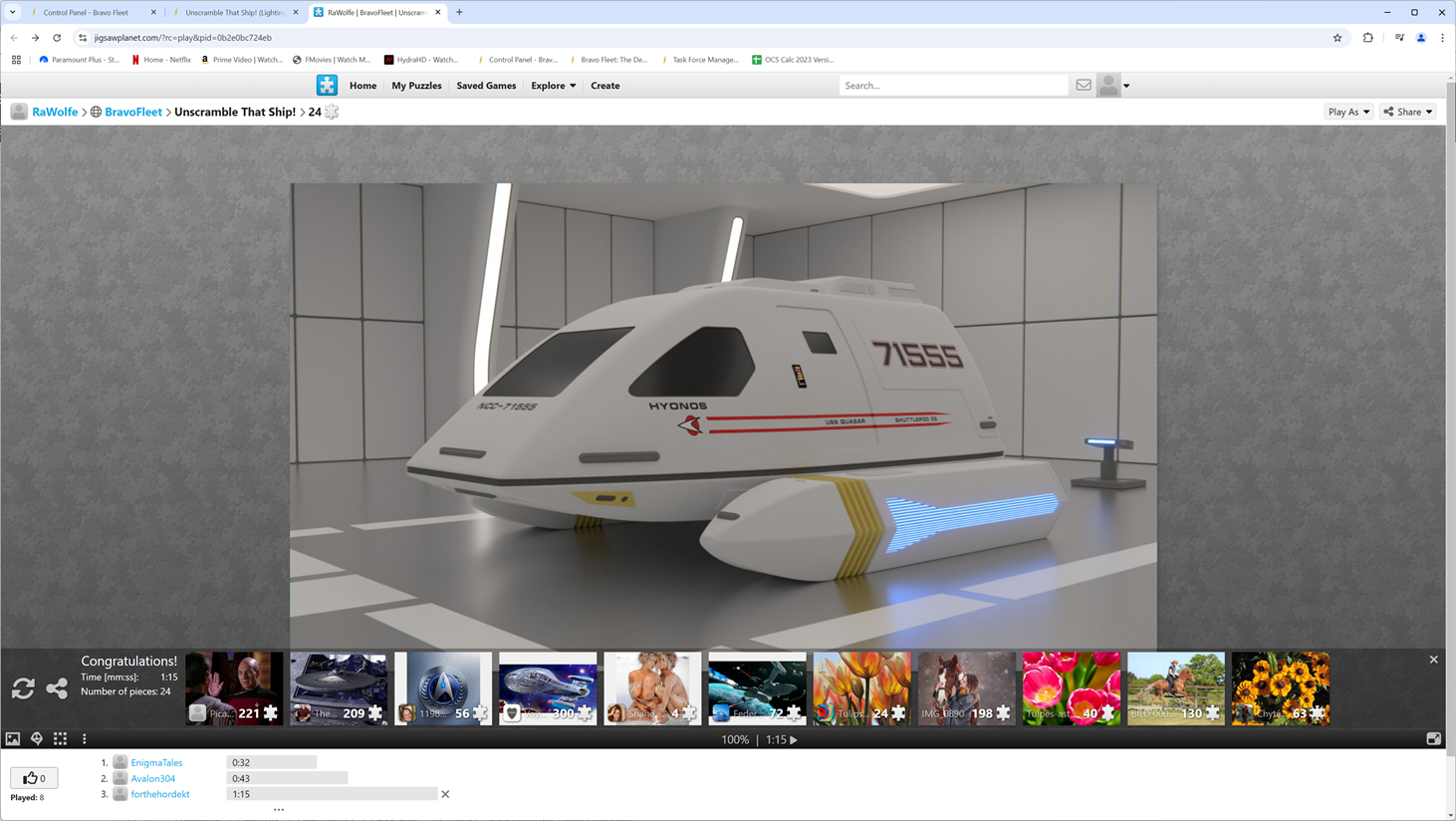Expand the user account dropdown arrow
The width and height of the screenshot is (1456, 821).
1126,86
